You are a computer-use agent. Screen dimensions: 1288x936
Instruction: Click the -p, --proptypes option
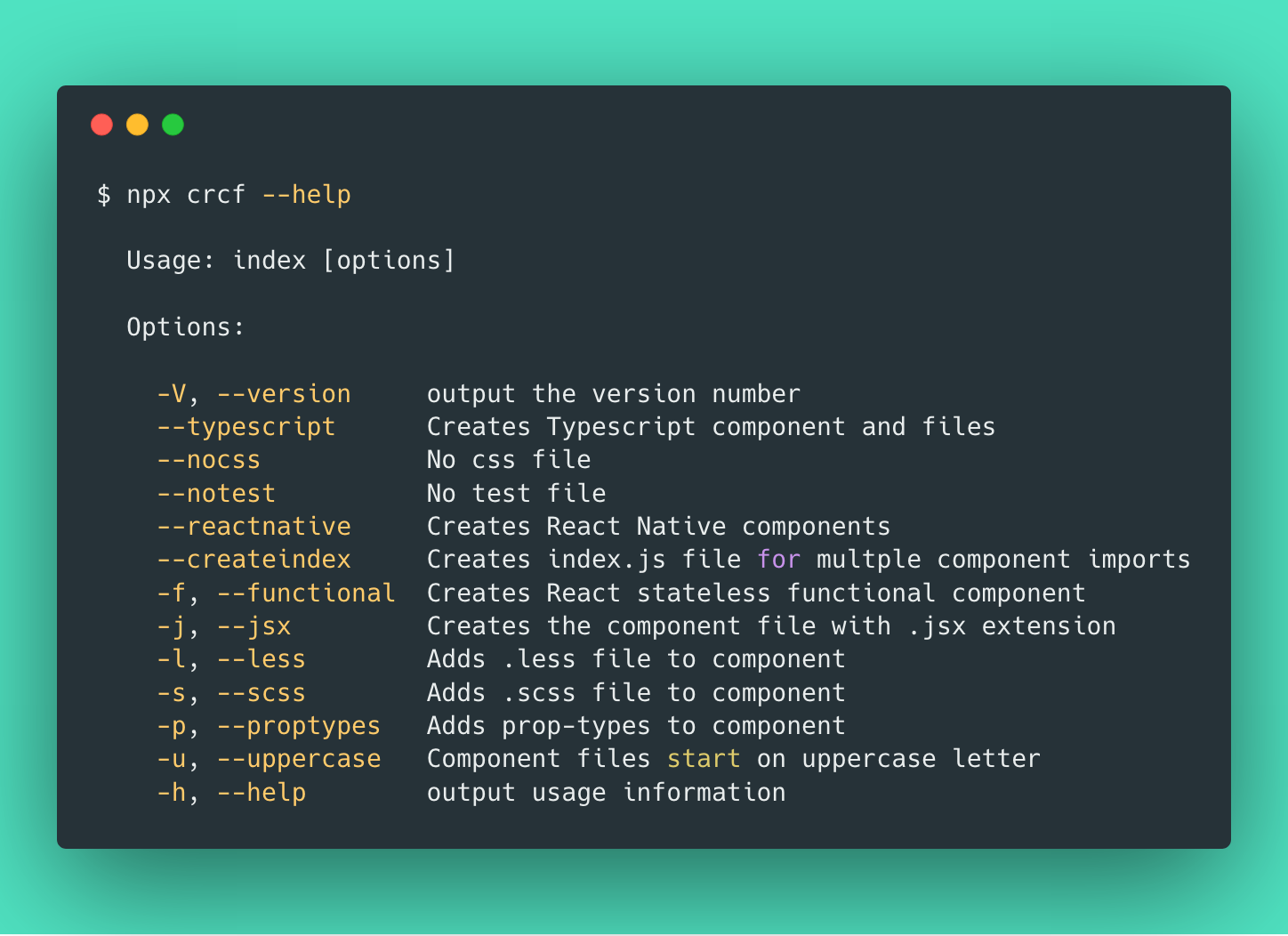point(269,726)
